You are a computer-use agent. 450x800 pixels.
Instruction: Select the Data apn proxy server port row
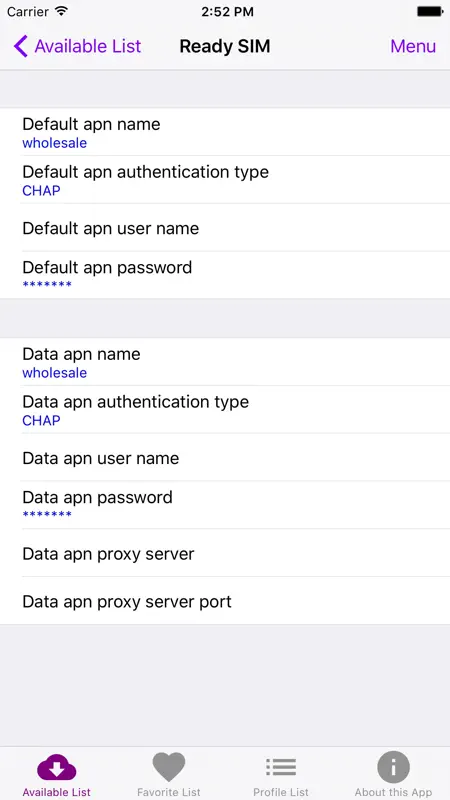225,601
